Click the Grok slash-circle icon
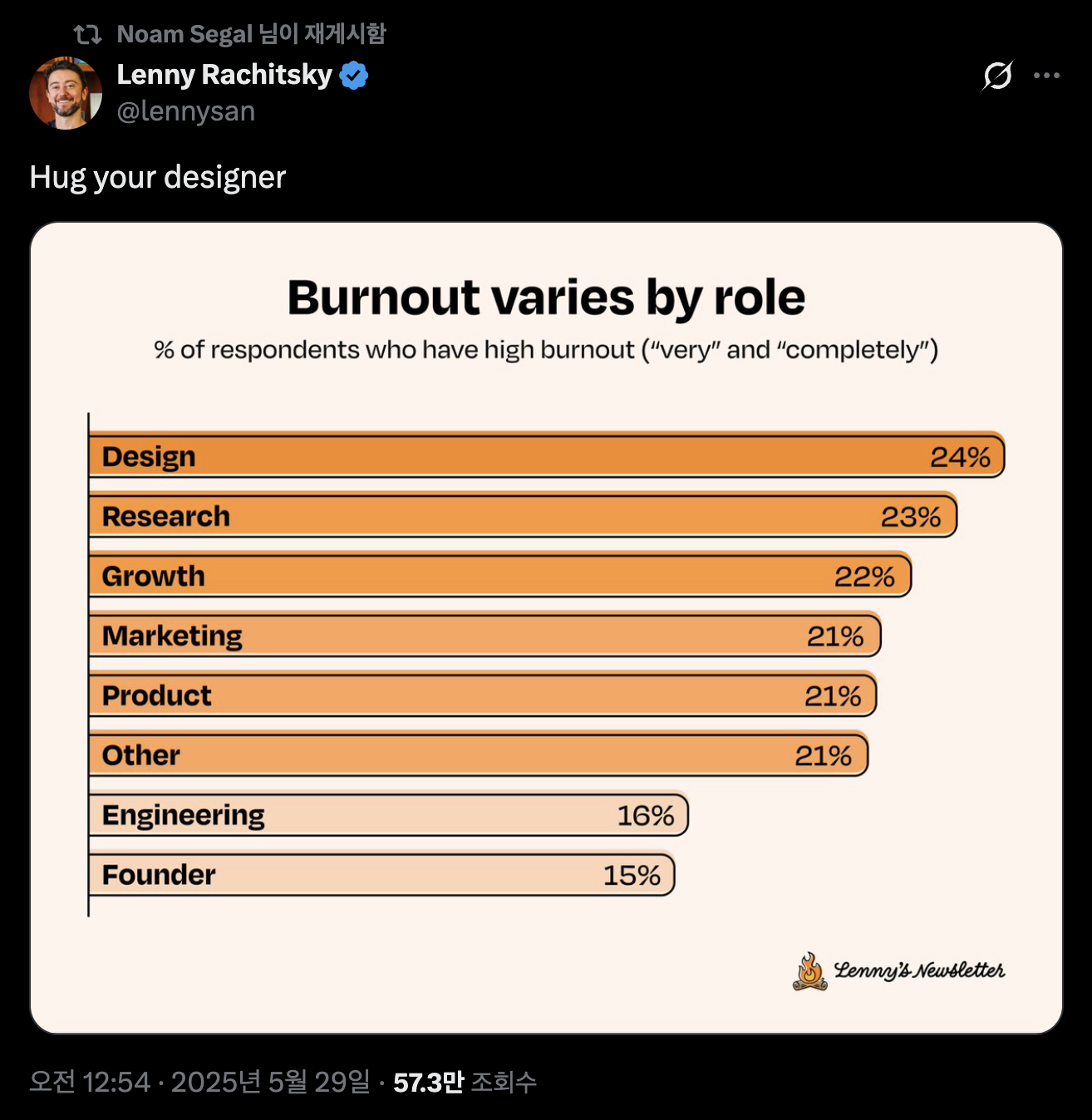Screen dimensions: 1092x1120 pyautogui.click(x=997, y=76)
